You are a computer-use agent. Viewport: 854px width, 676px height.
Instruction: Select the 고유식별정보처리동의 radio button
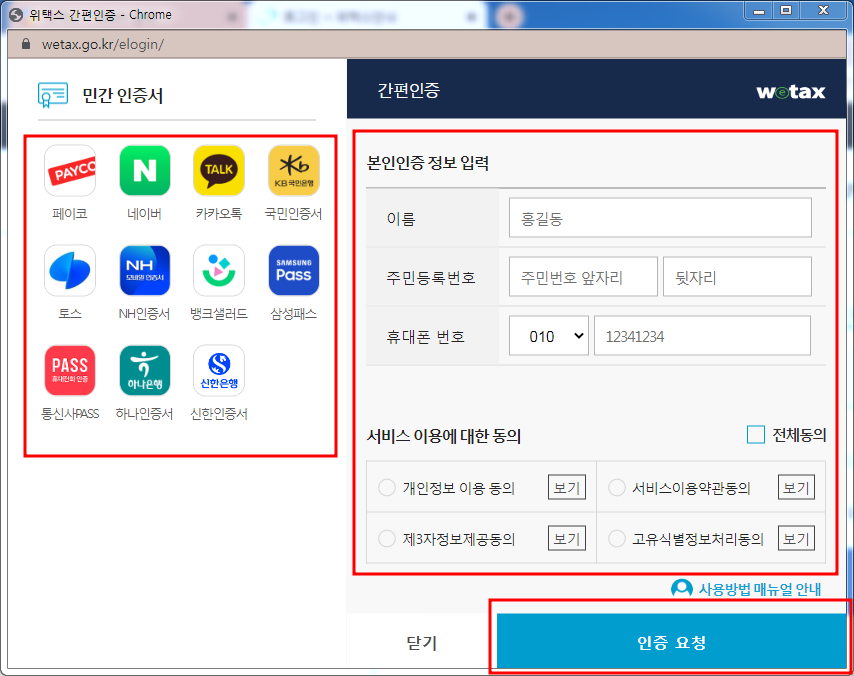pos(615,538)
